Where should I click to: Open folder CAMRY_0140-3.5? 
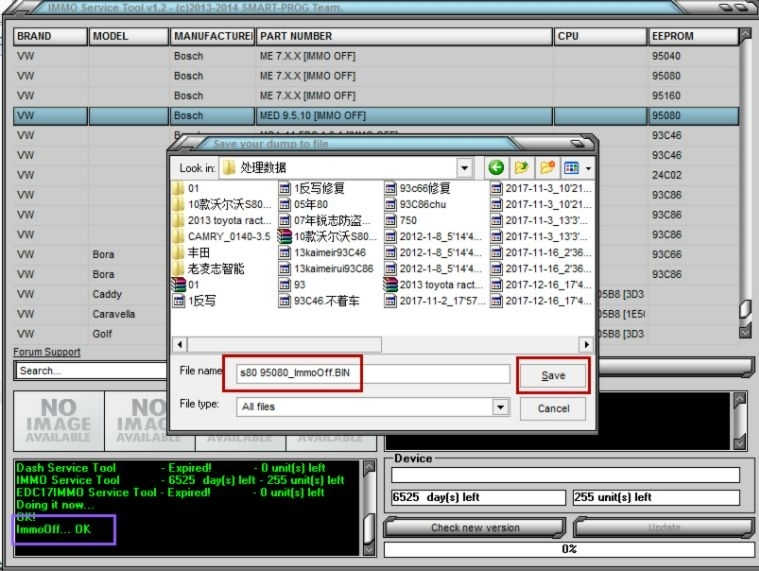222,236
